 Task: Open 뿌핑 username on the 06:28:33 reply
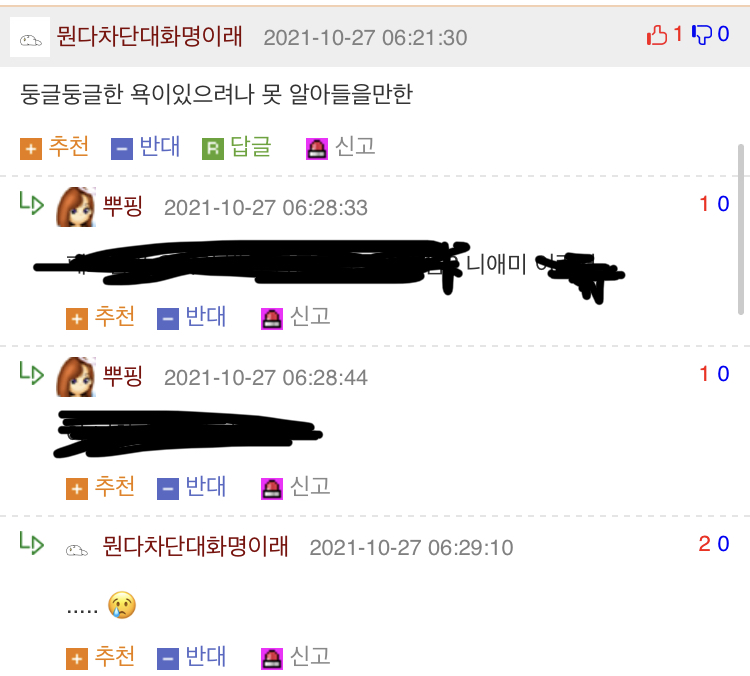pyautogui.click(x=123, y=207)
